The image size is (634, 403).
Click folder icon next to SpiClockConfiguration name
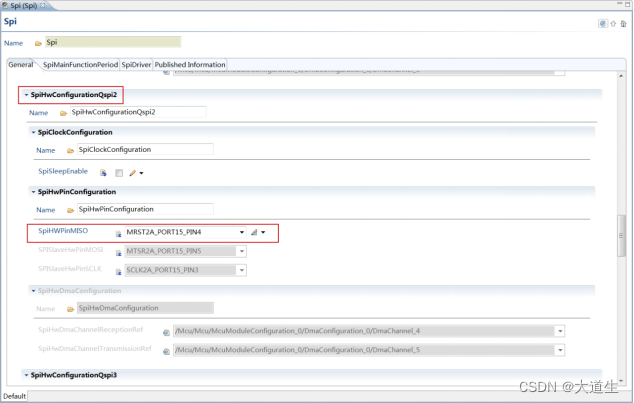pos(70,151)
